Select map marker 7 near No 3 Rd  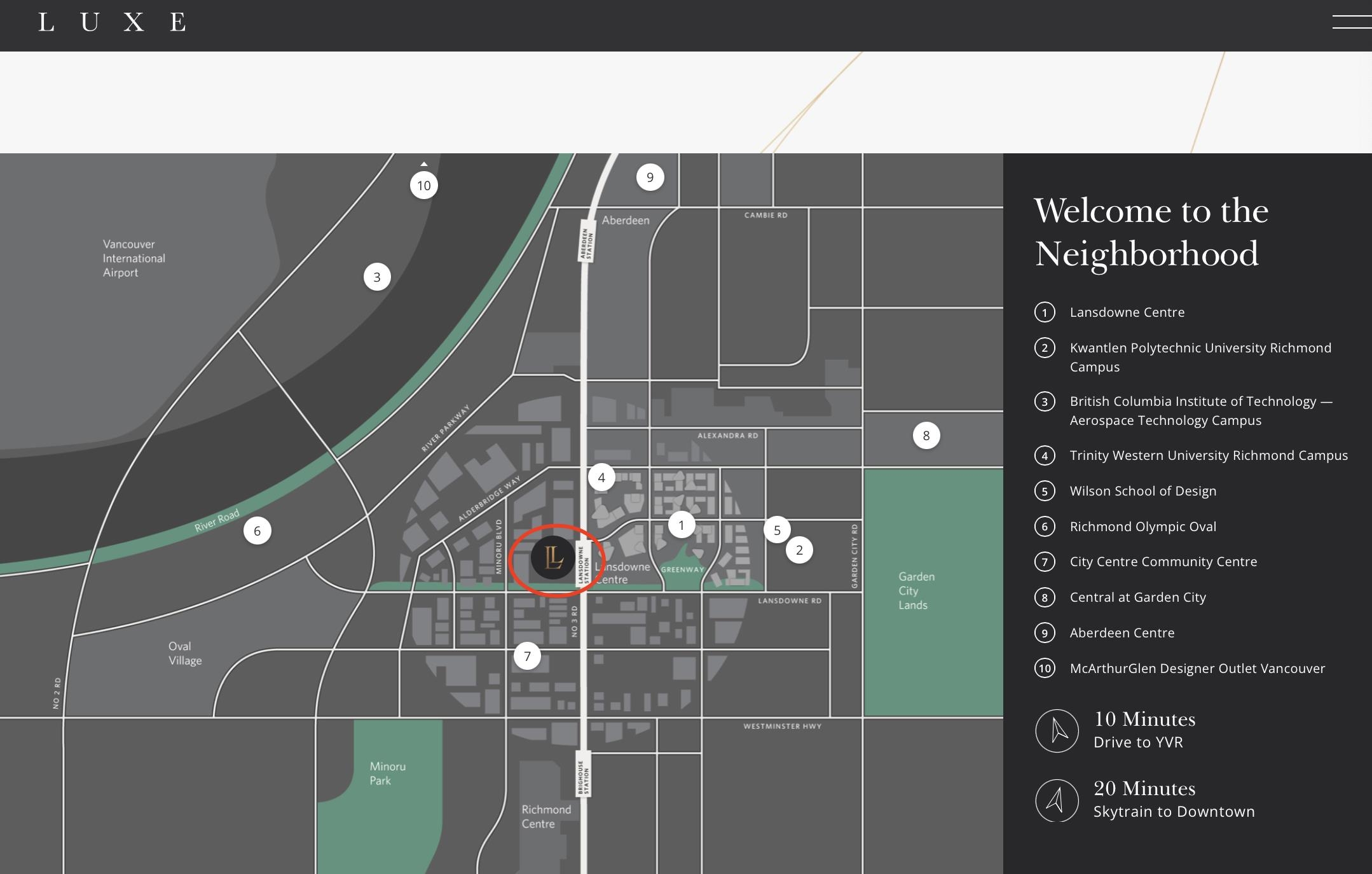527,656
